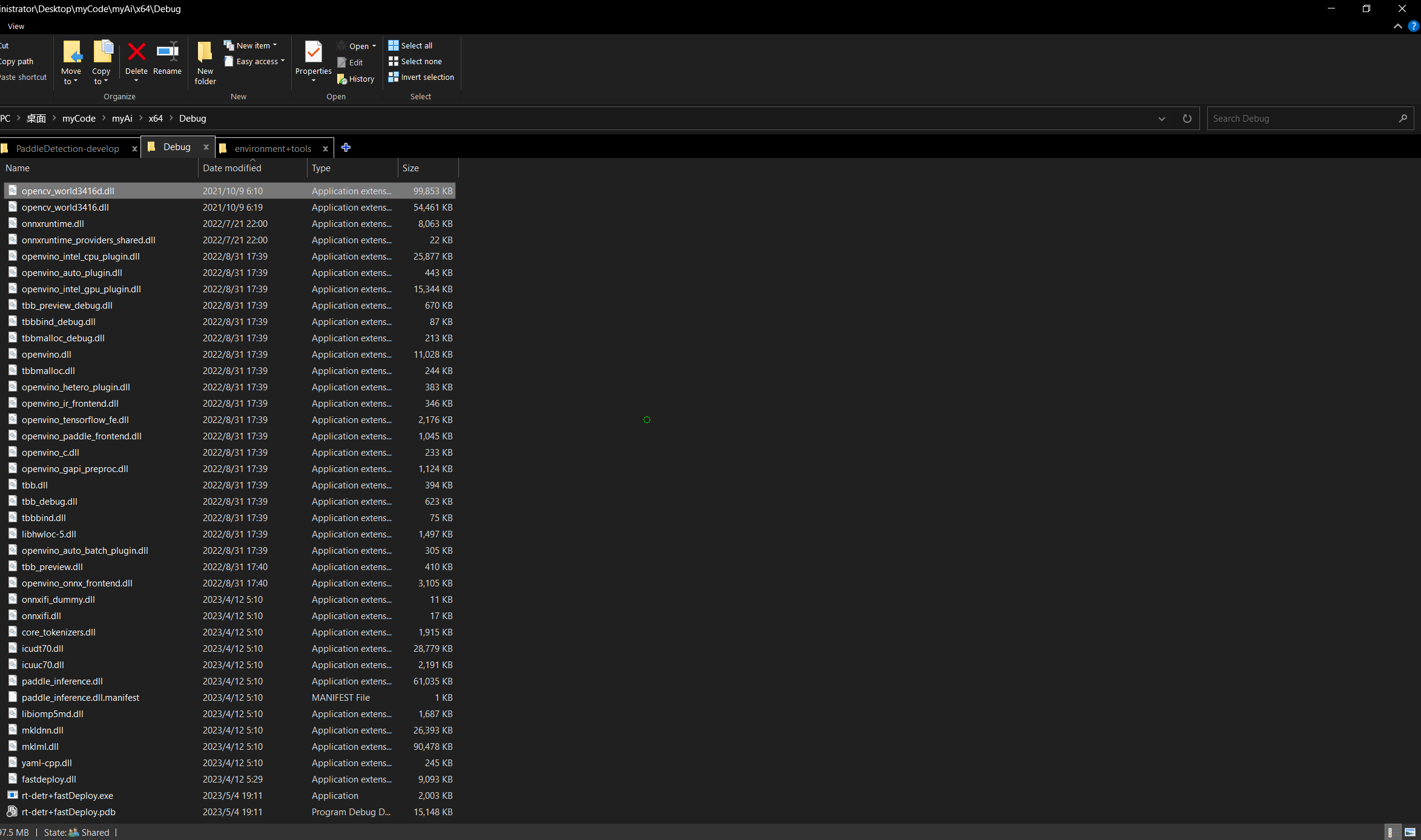The image size is (1421, 840).
Task: Select openvino_intel_gpu_plugin.dll file
Action: 230,289
